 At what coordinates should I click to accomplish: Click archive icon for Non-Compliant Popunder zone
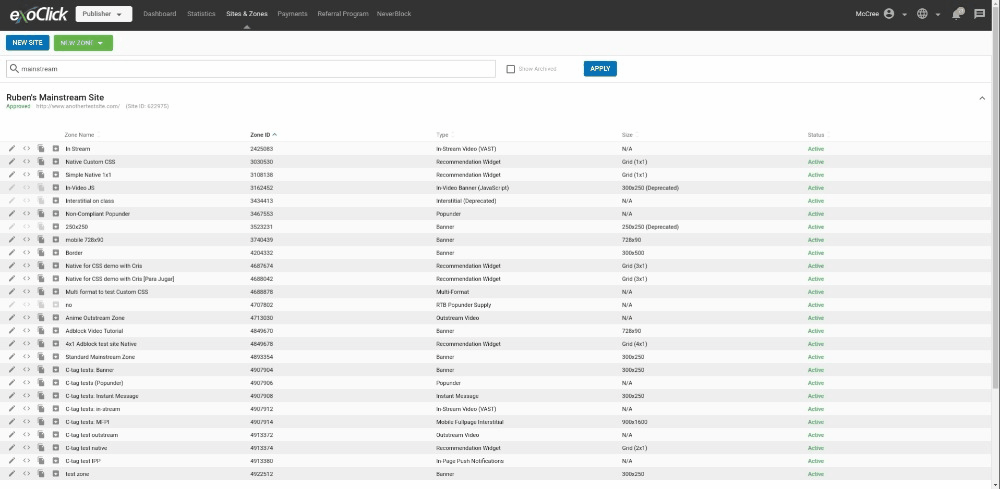56,214
